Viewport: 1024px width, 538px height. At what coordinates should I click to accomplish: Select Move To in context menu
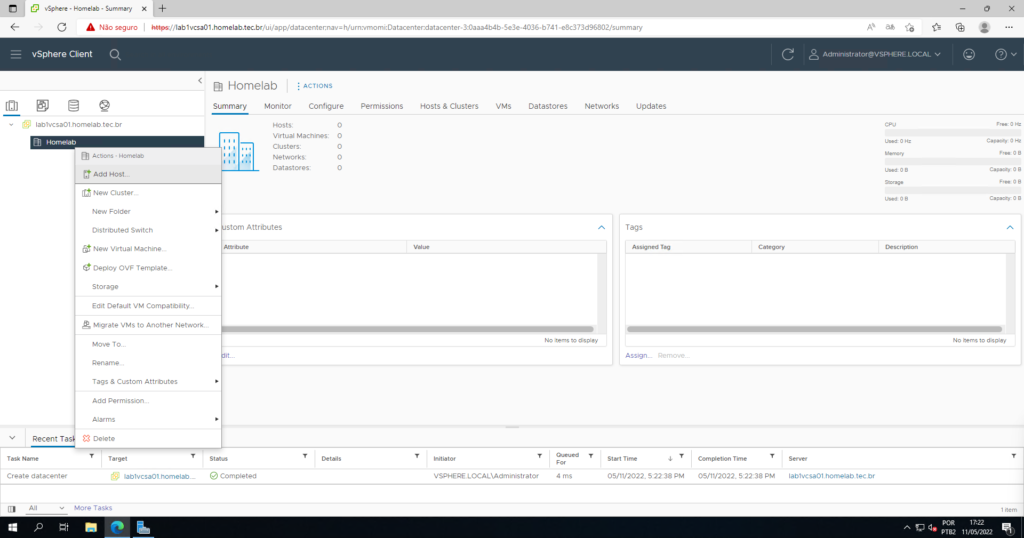tap(148, 344)
